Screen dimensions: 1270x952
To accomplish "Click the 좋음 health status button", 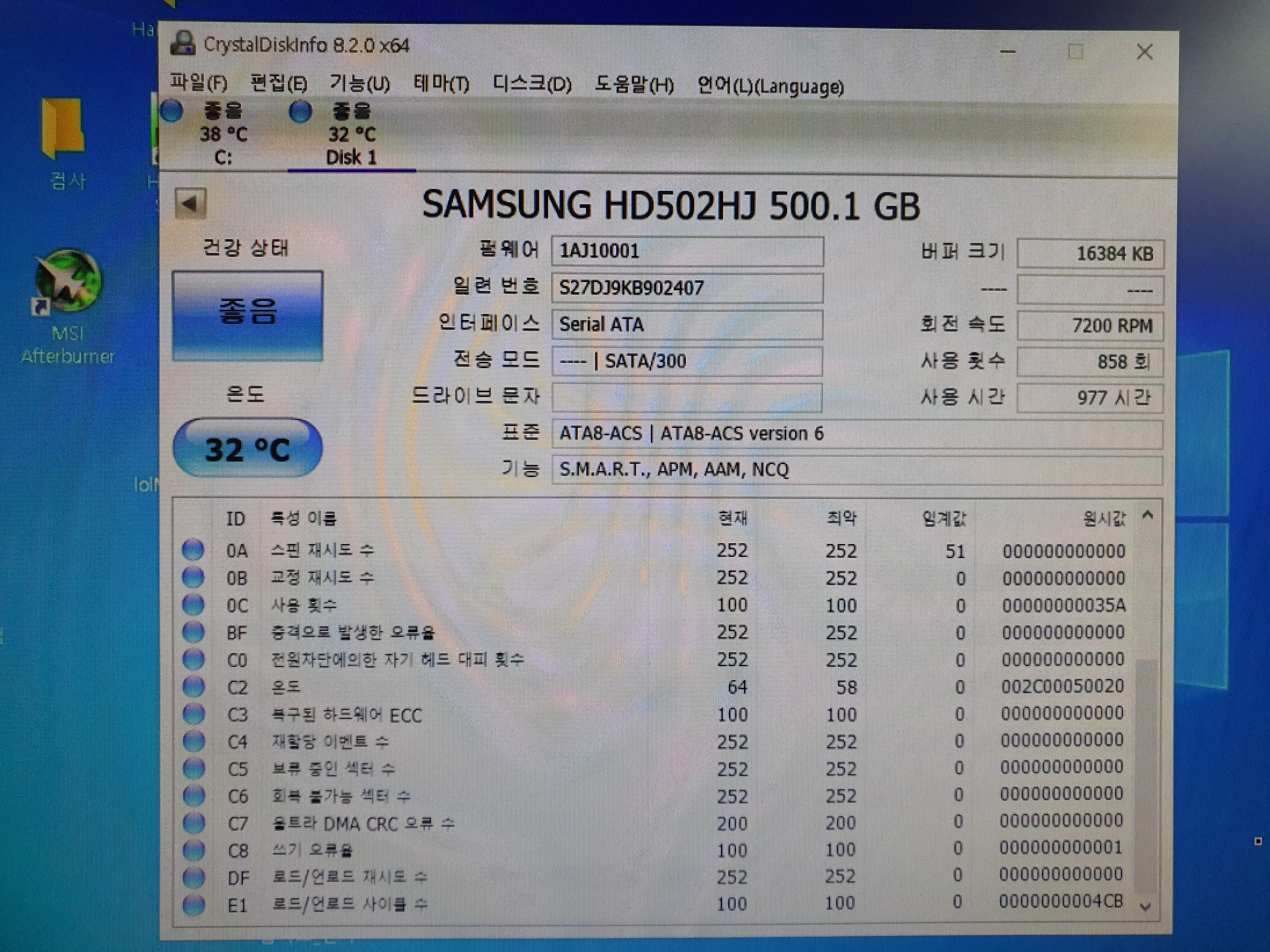I will point(248,316).
